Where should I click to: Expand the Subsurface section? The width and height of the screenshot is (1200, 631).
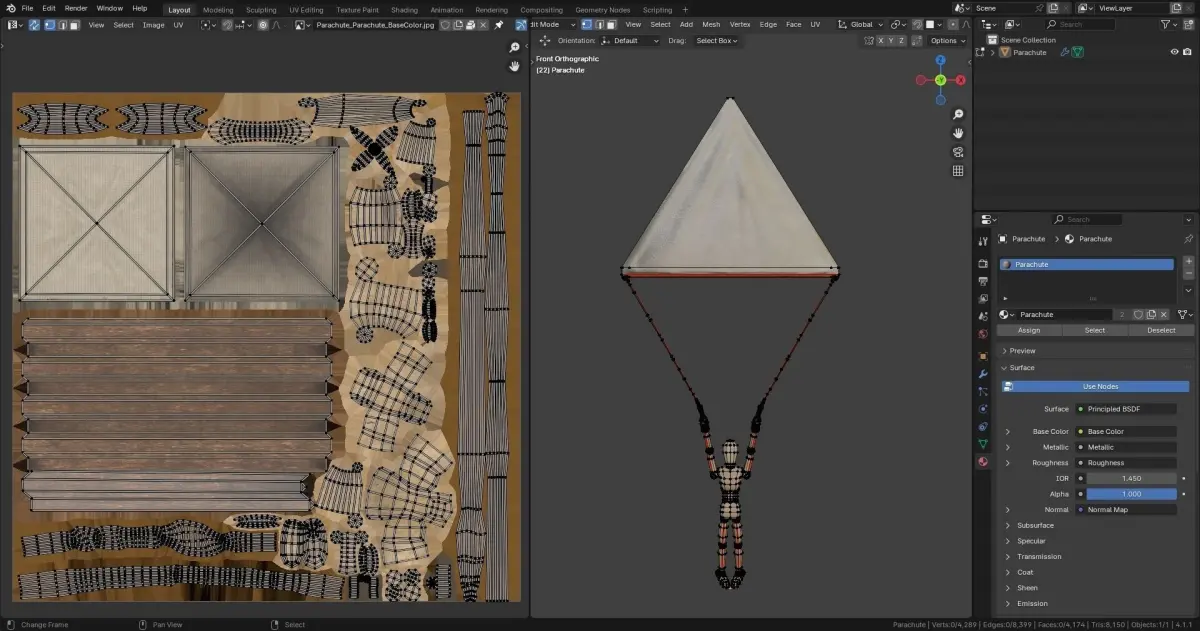(1007, 525)
